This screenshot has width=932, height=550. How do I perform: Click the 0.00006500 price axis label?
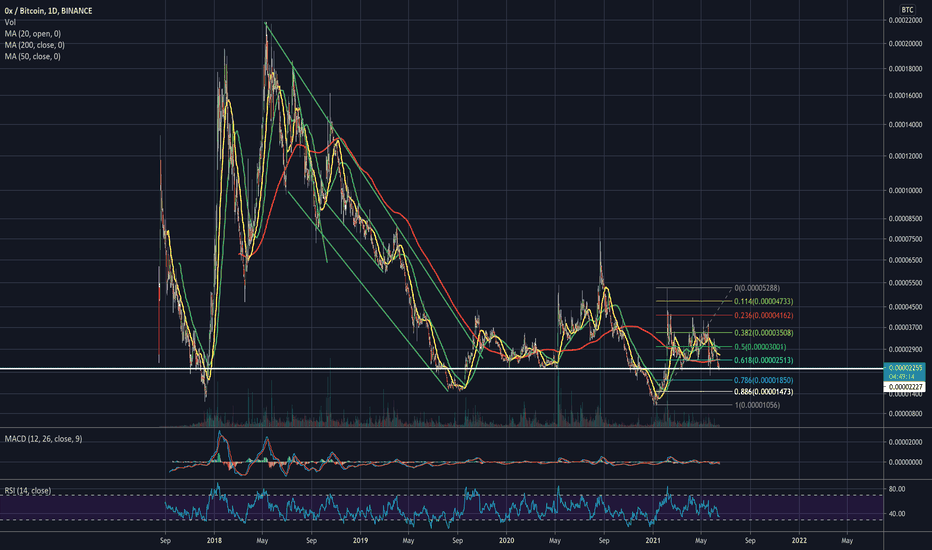(906, 260)
